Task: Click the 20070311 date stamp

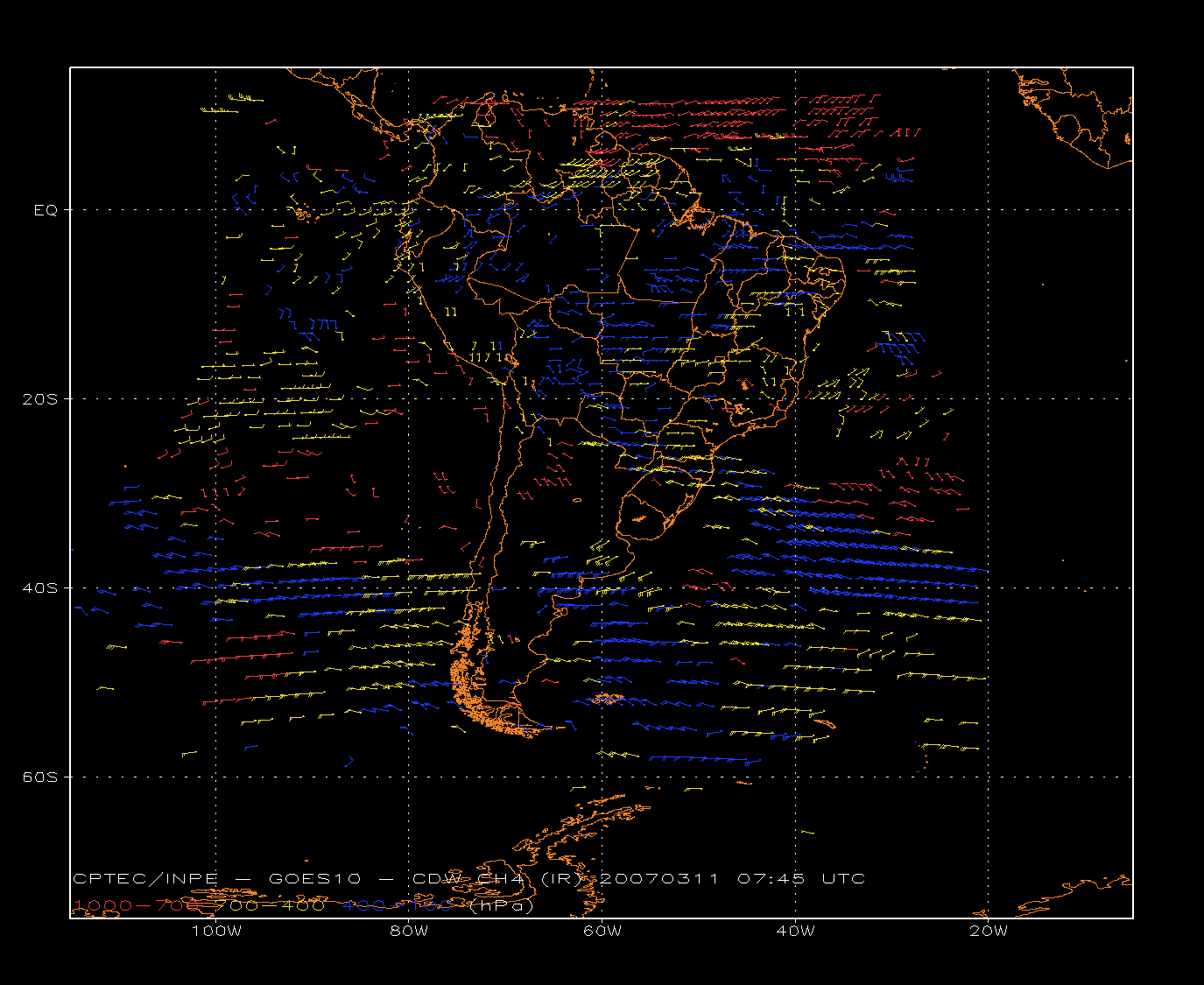Action: pyautogui.click(x=660, y=879)
